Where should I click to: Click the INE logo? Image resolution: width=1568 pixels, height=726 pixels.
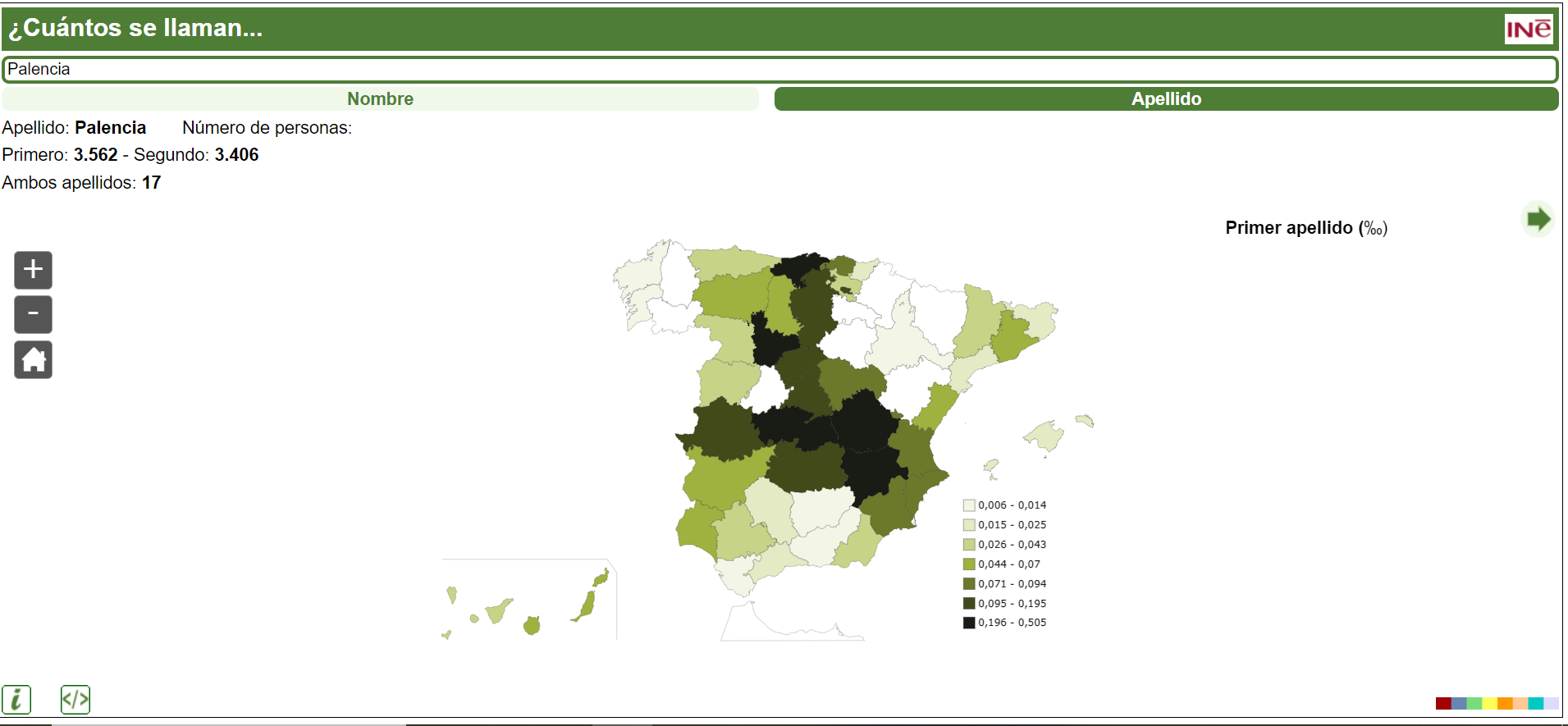point(1529,29)
